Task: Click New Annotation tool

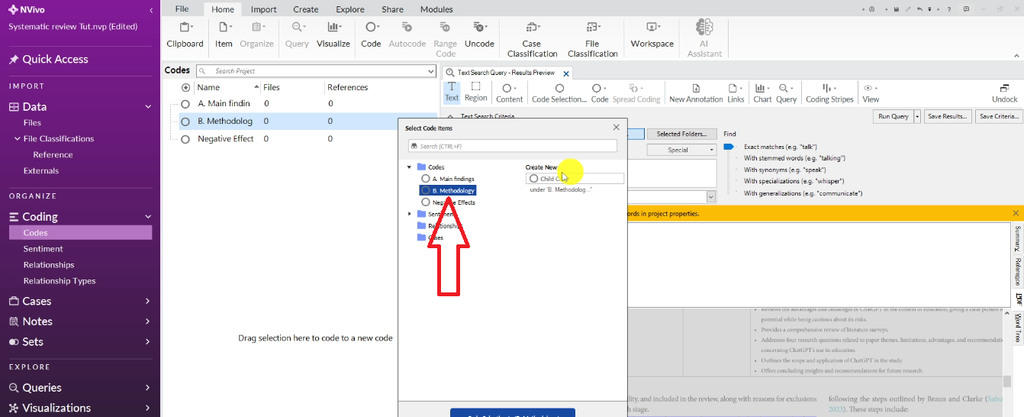Action: pos(696,93)
